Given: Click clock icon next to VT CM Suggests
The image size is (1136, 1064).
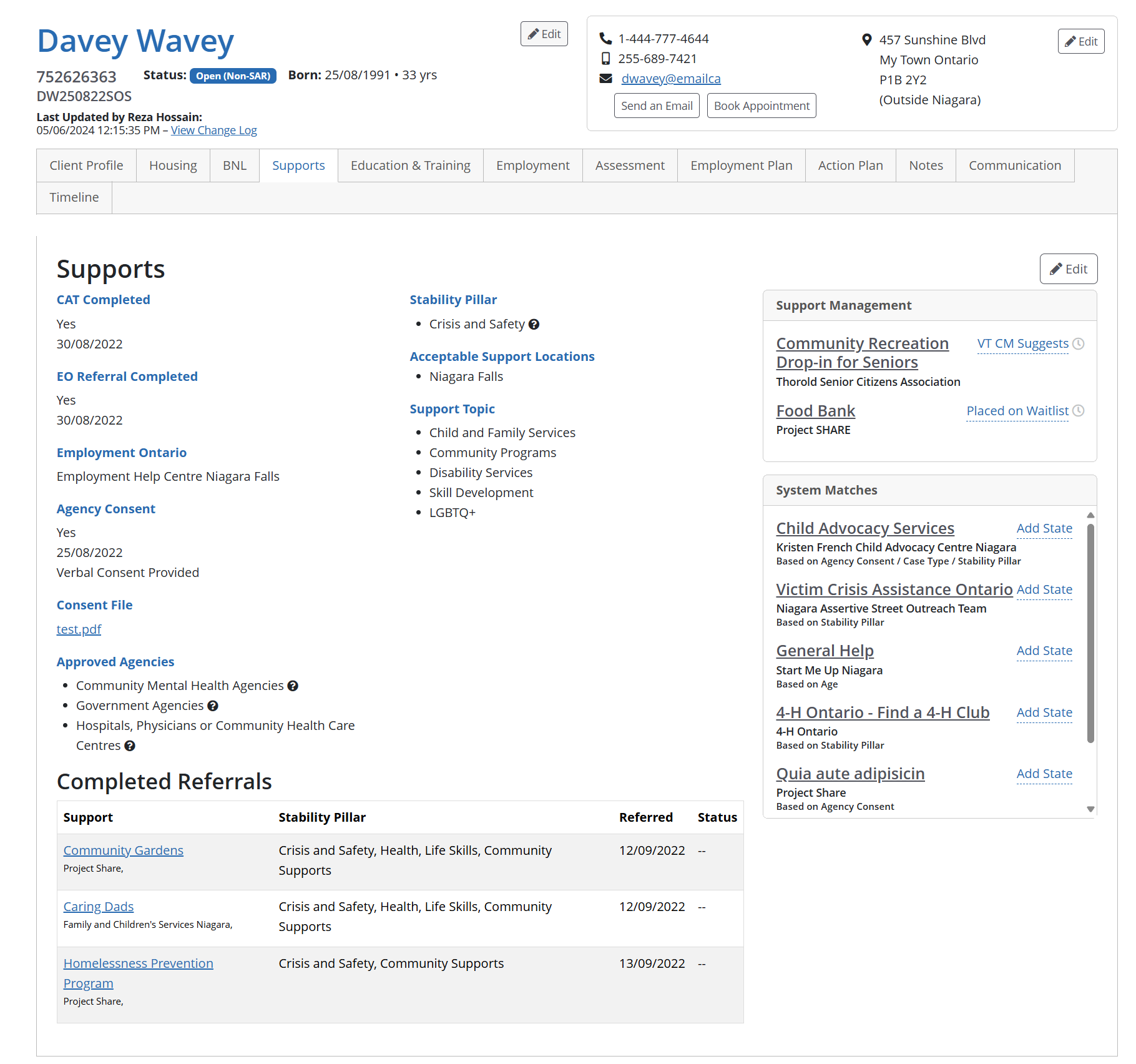Looking at the screenshot, I should point(1078,344).
